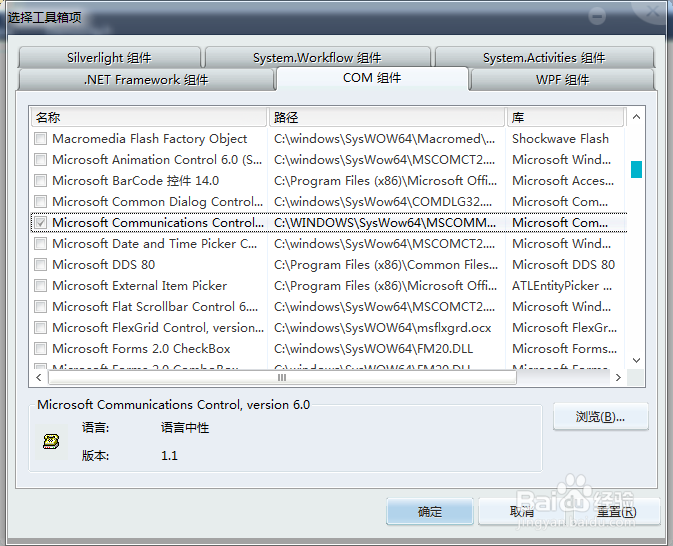
Task: Check the Microsoft Common Dialog Control checkbox
Action: click(40, 202)
